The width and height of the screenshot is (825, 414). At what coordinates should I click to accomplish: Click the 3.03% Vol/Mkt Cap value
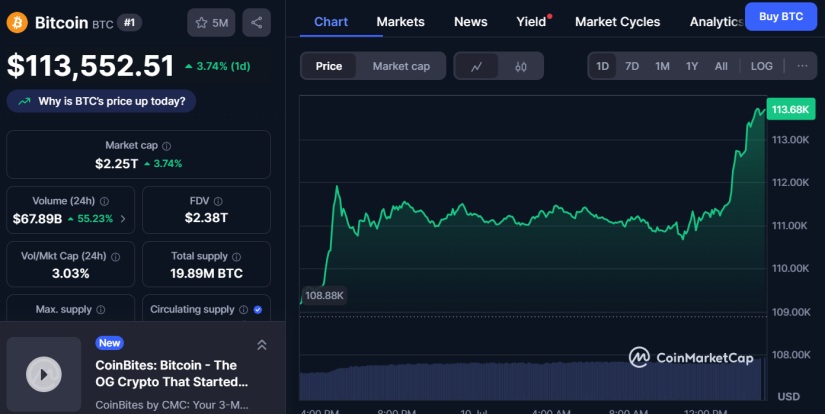click(71, 273)
